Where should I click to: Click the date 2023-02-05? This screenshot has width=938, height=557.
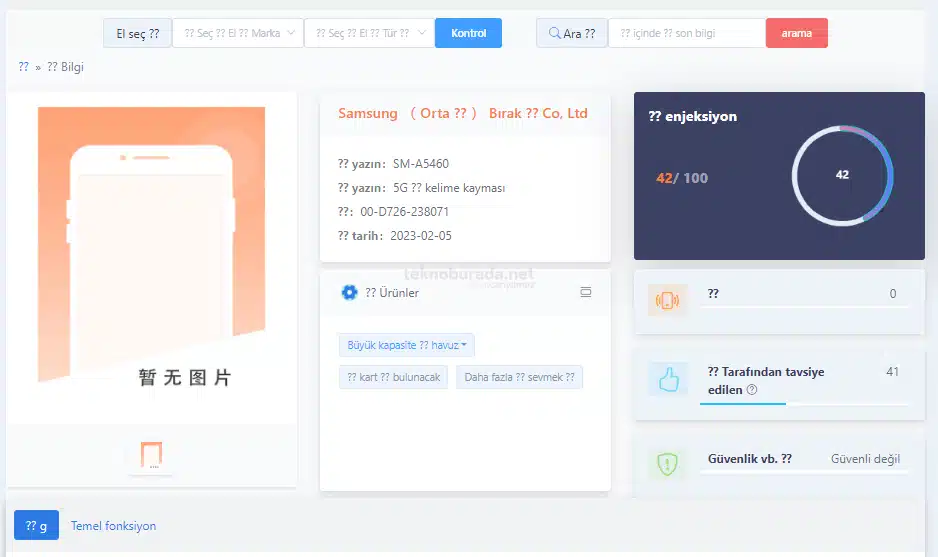pos(421,235)
